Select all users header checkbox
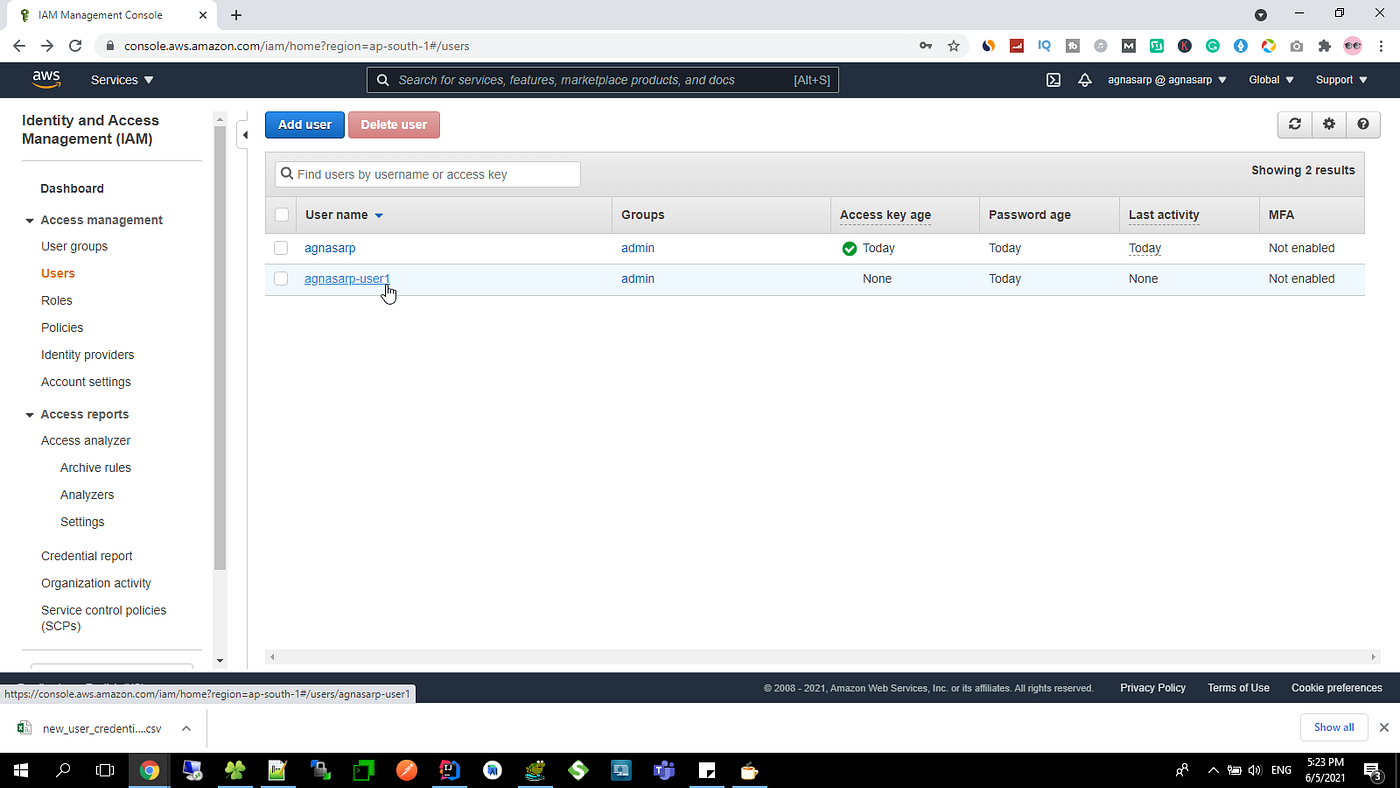The height and width of the screenshot is (788, 1400). (x=282, y=215)
